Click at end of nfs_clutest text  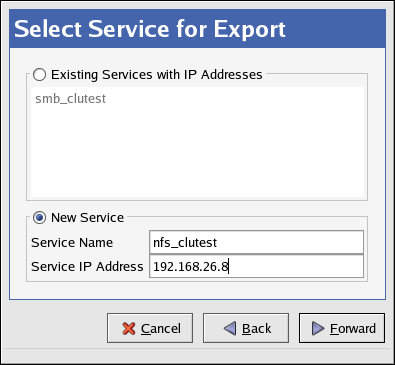(218, 243)
